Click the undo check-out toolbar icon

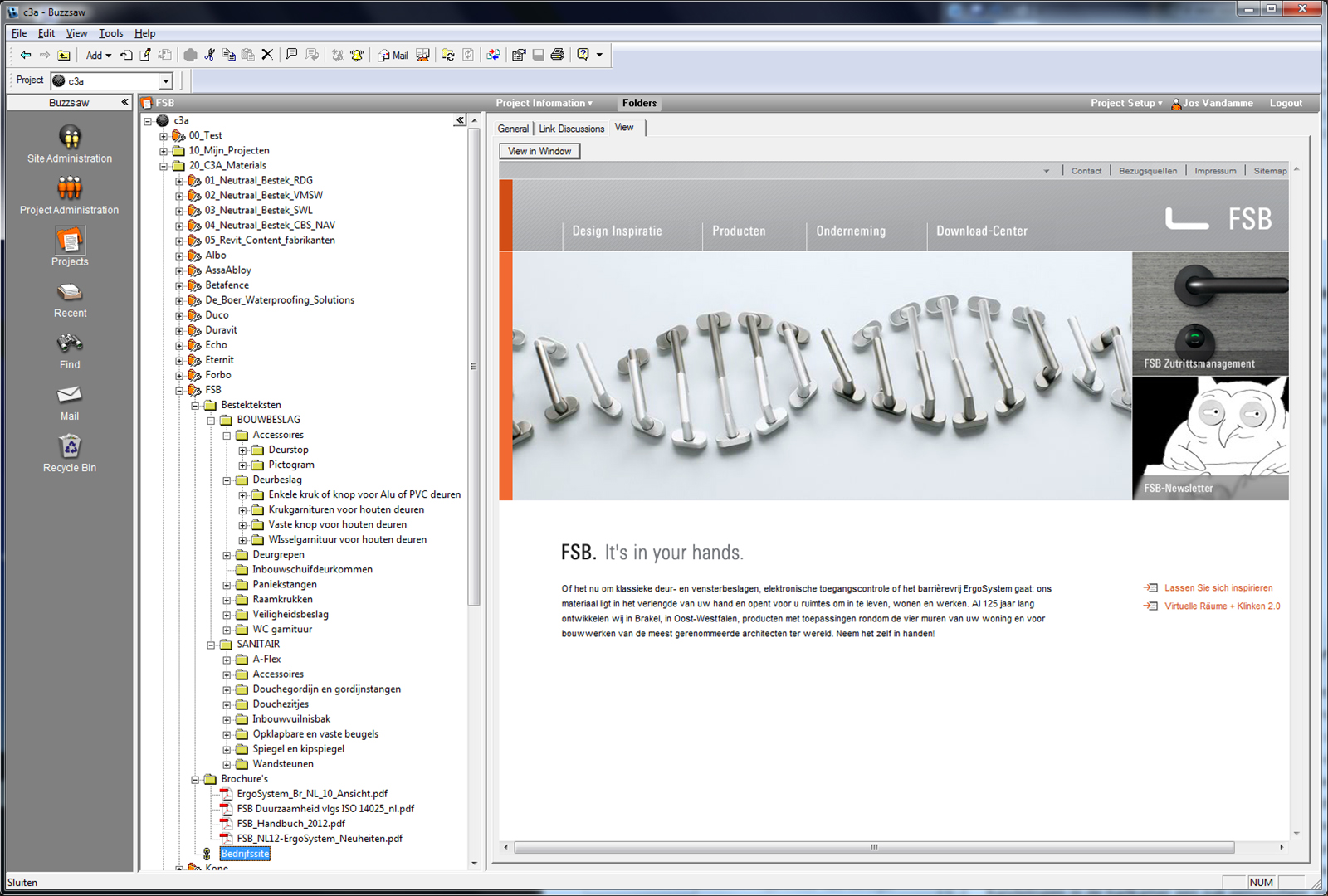coord(126,56)
